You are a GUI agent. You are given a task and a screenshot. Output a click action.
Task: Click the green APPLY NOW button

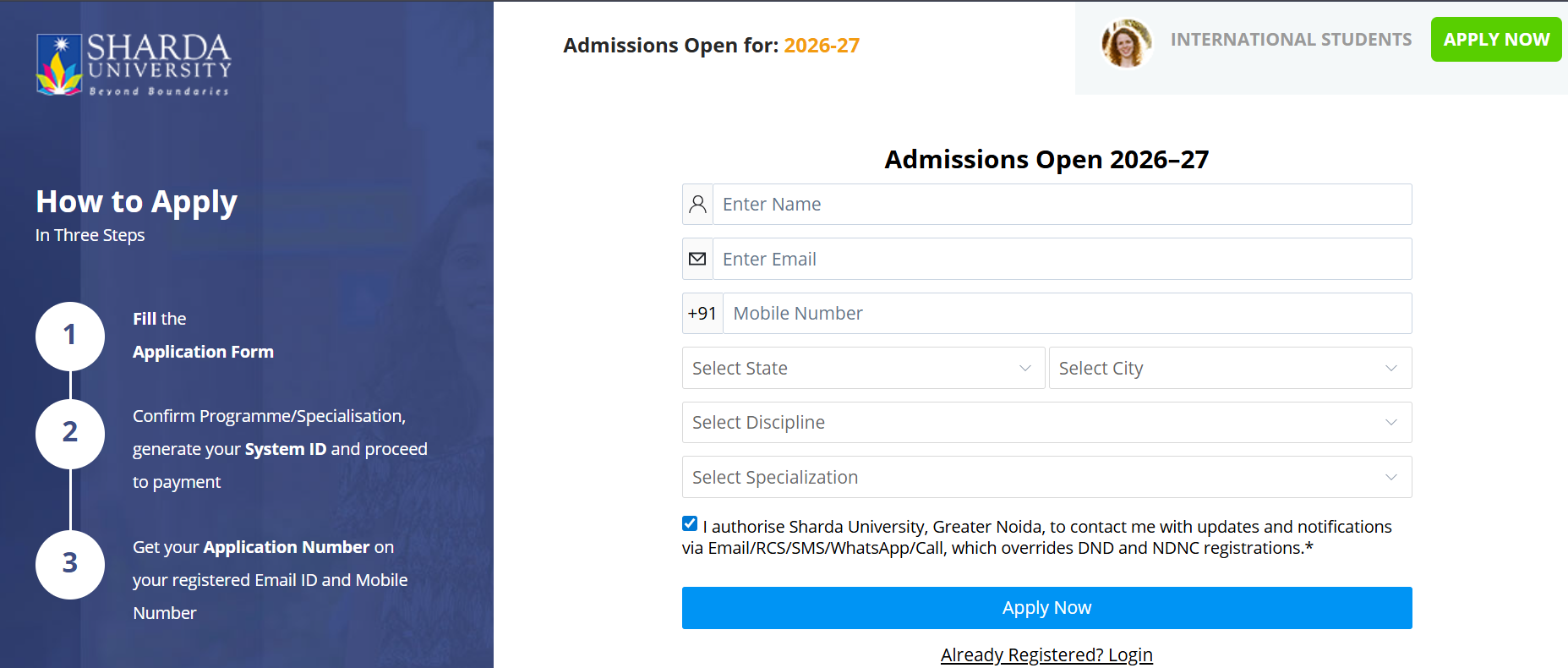1496,40
